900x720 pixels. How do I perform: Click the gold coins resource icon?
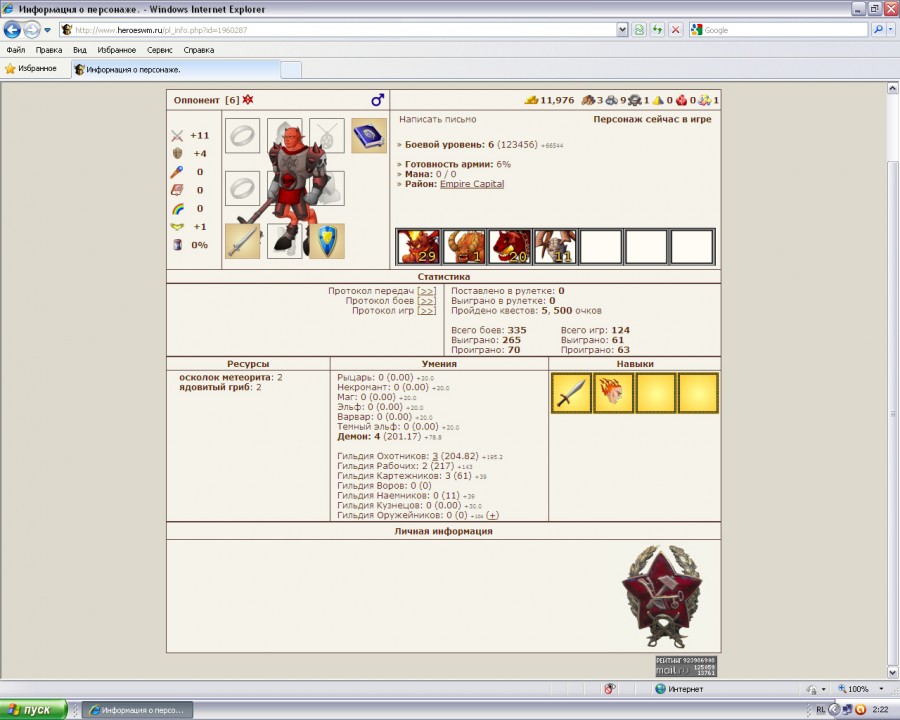click(x=532, y=100)
